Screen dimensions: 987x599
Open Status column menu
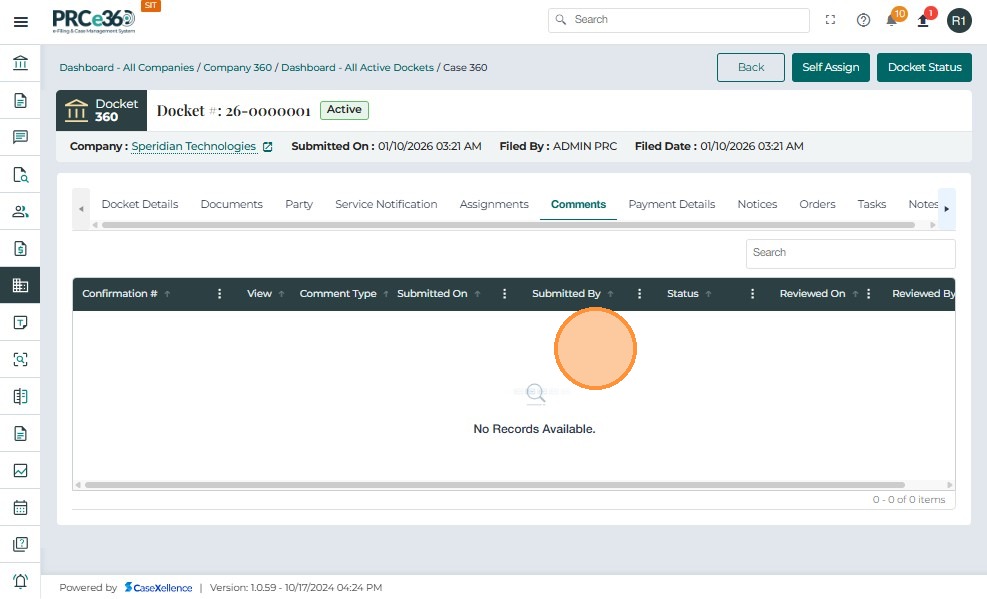[x=752, y=294]
